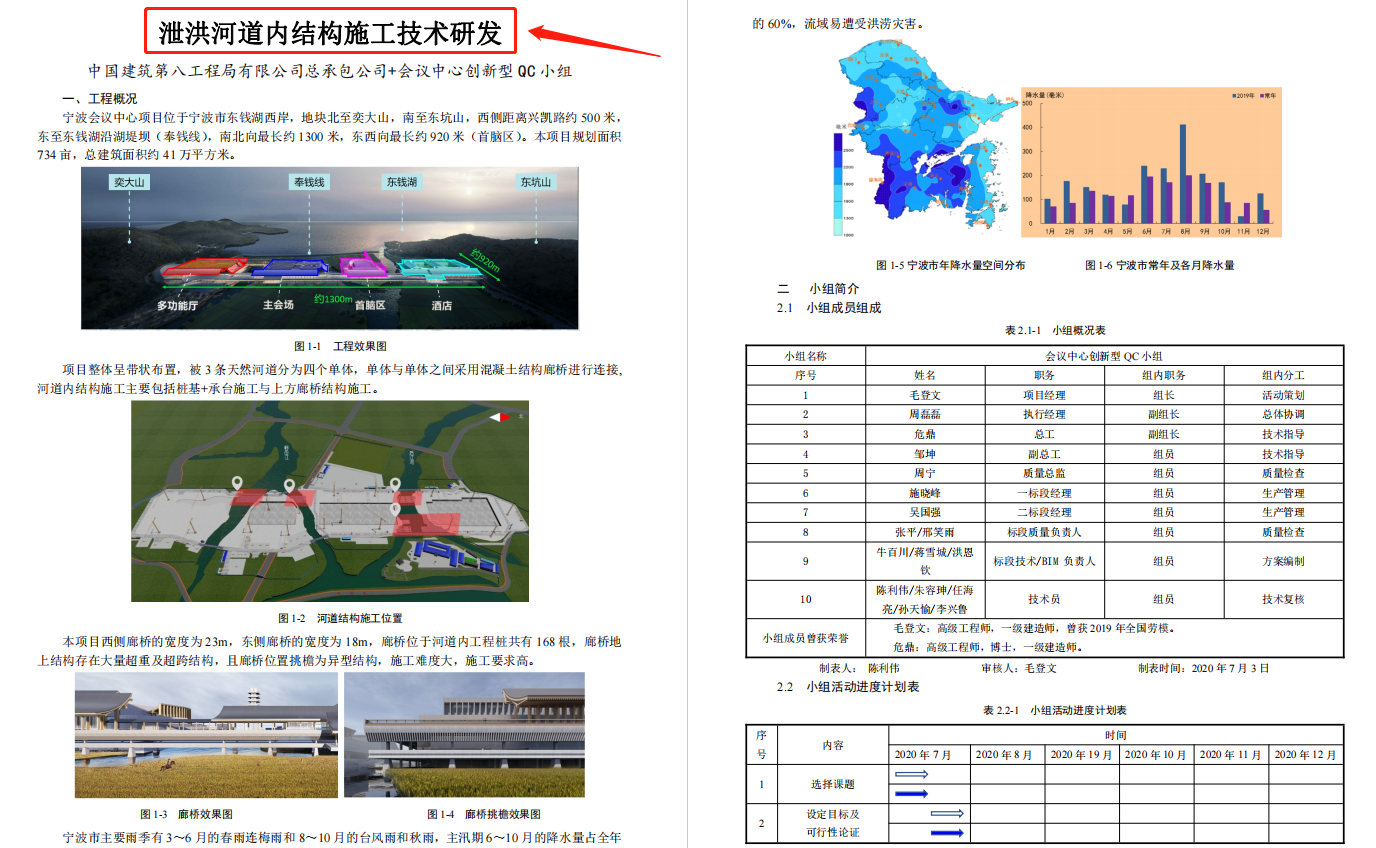Click the caption "图 1-3 廊桥效果图"
Viewport: 1376px width, 848px height.
[x=187, y=815]
